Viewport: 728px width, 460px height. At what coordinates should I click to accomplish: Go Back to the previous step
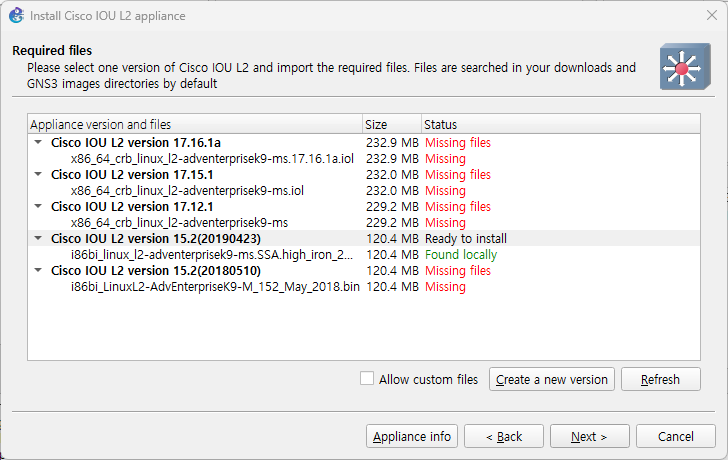[506, 437]
